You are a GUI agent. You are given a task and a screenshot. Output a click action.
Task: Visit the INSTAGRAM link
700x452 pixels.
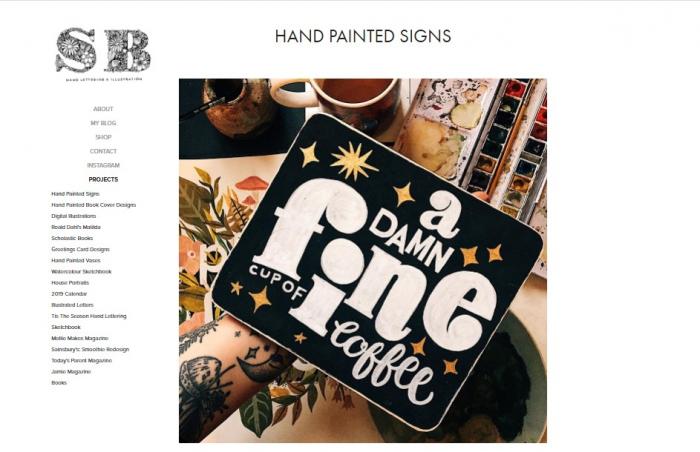(103, 165)
